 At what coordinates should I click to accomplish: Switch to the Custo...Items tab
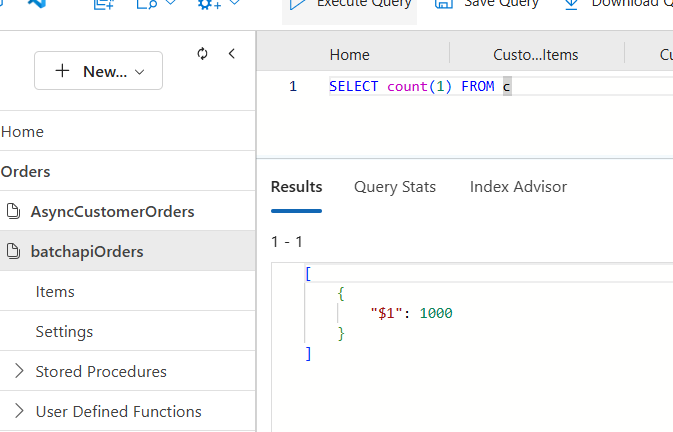point(536,55)
